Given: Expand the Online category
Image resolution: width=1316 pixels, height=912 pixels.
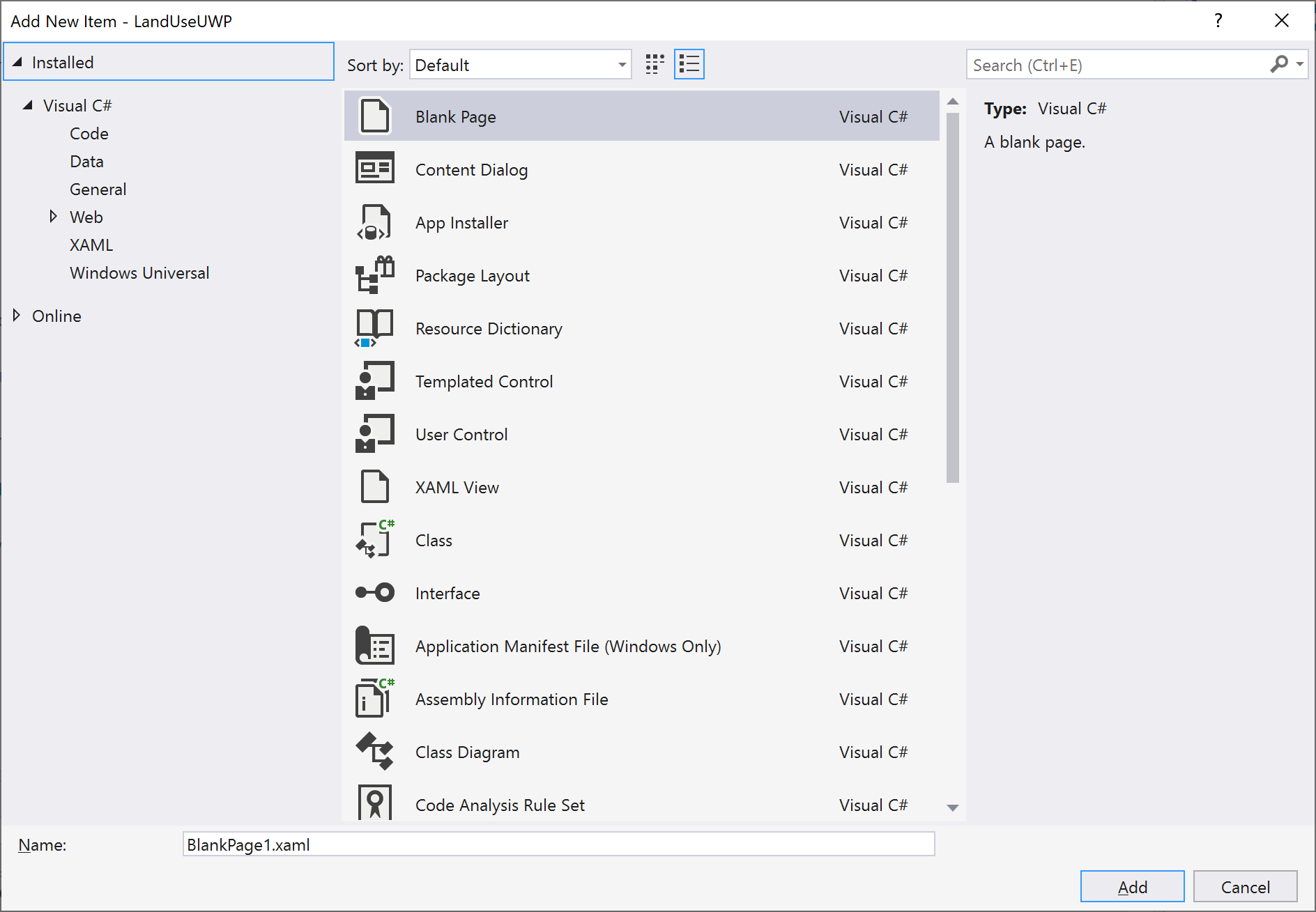Looking at the screenshot, I should (x=17, y=316).
